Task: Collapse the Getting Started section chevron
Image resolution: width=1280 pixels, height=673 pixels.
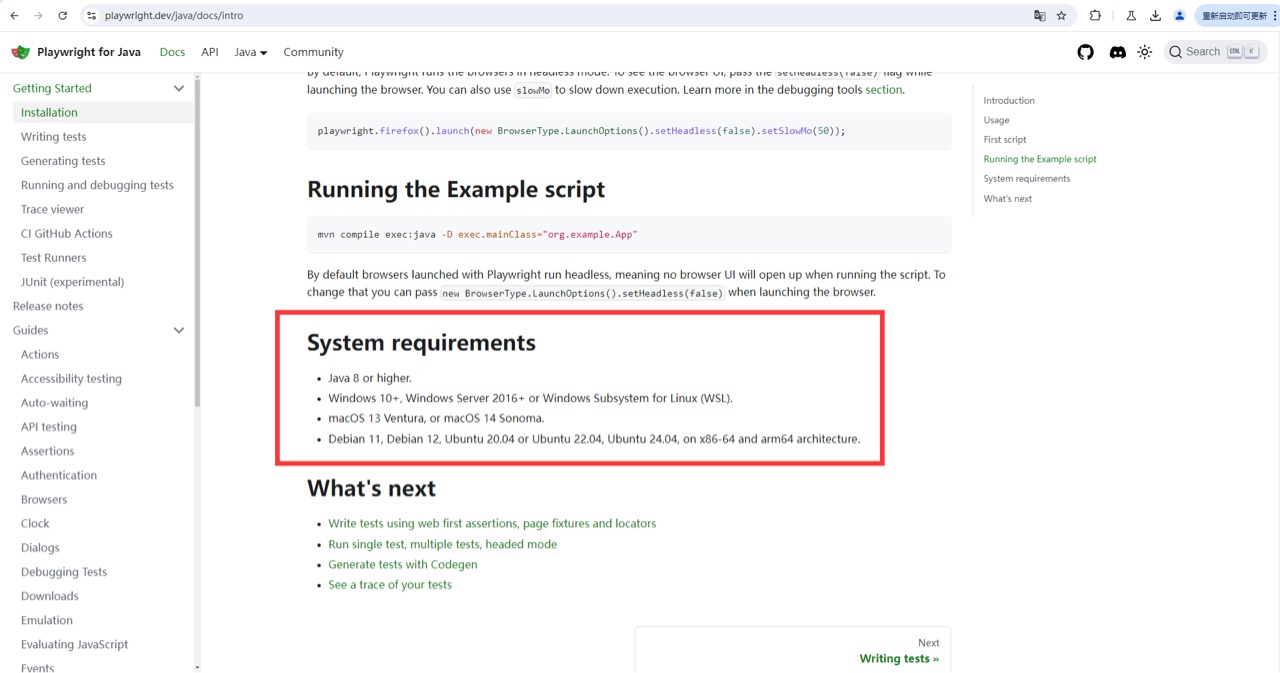Action: [x=179, y=88]
